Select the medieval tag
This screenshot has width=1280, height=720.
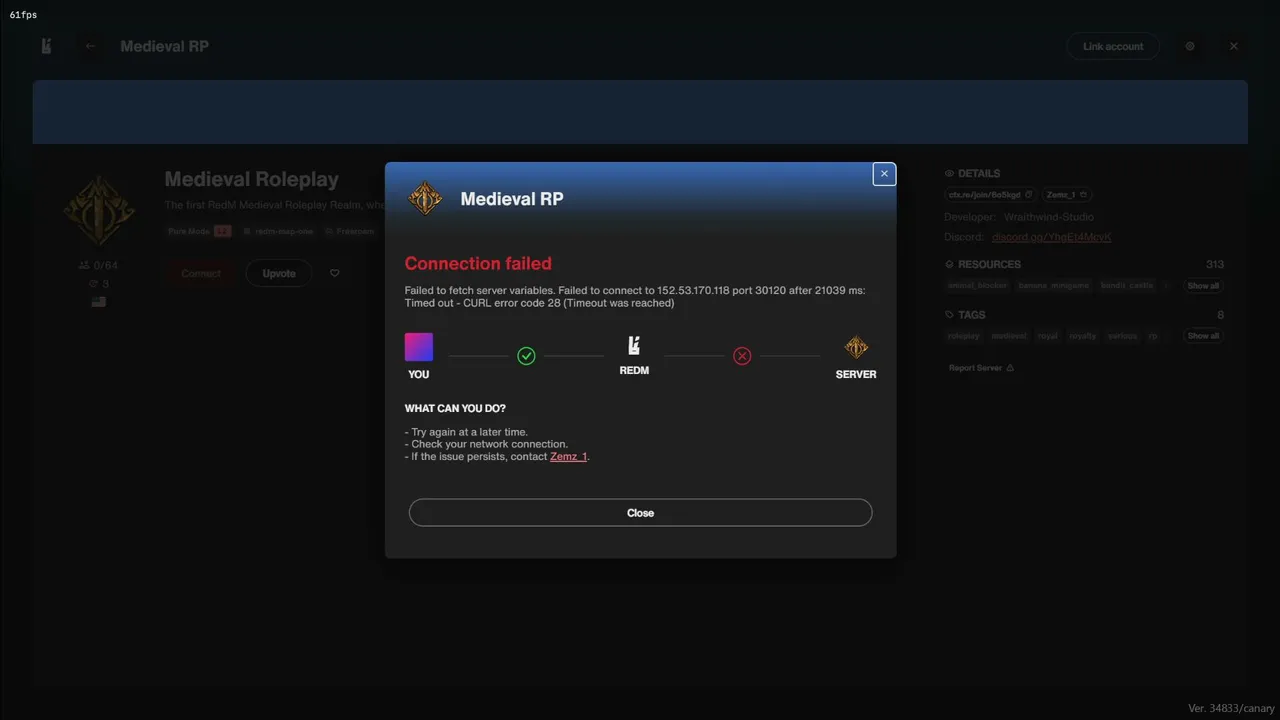[1009, 336]
